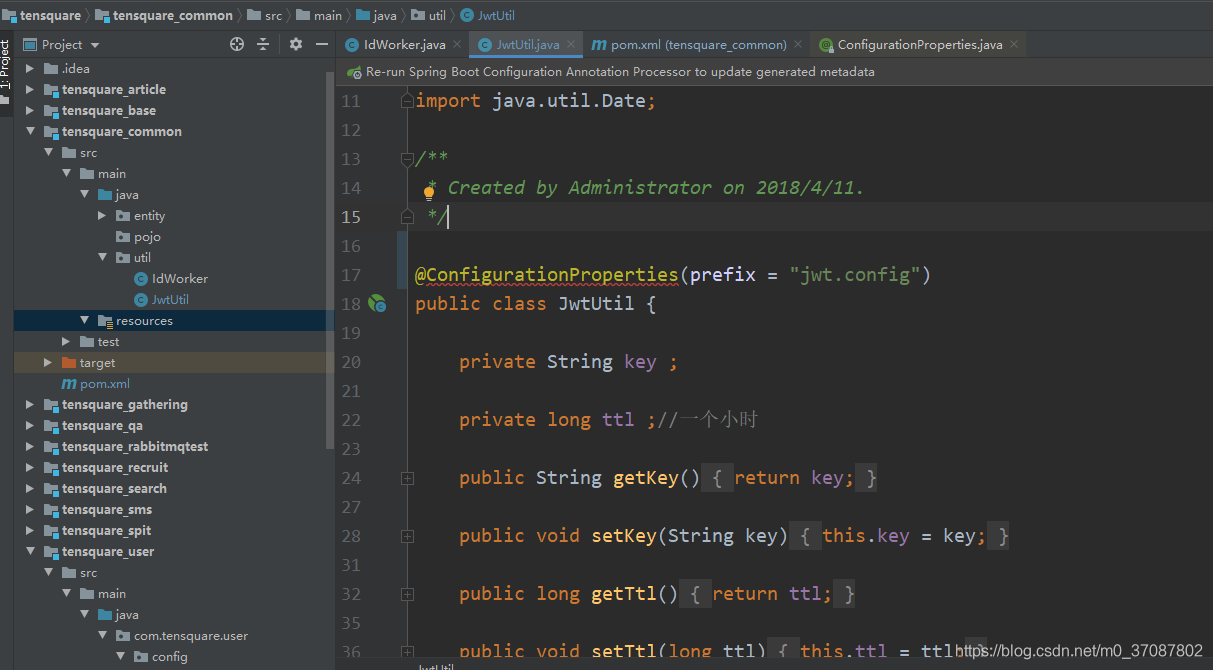1213x670 pixels.
Task: Click the Spring bean gutter icon on line 18
Action: coord(377,303)
